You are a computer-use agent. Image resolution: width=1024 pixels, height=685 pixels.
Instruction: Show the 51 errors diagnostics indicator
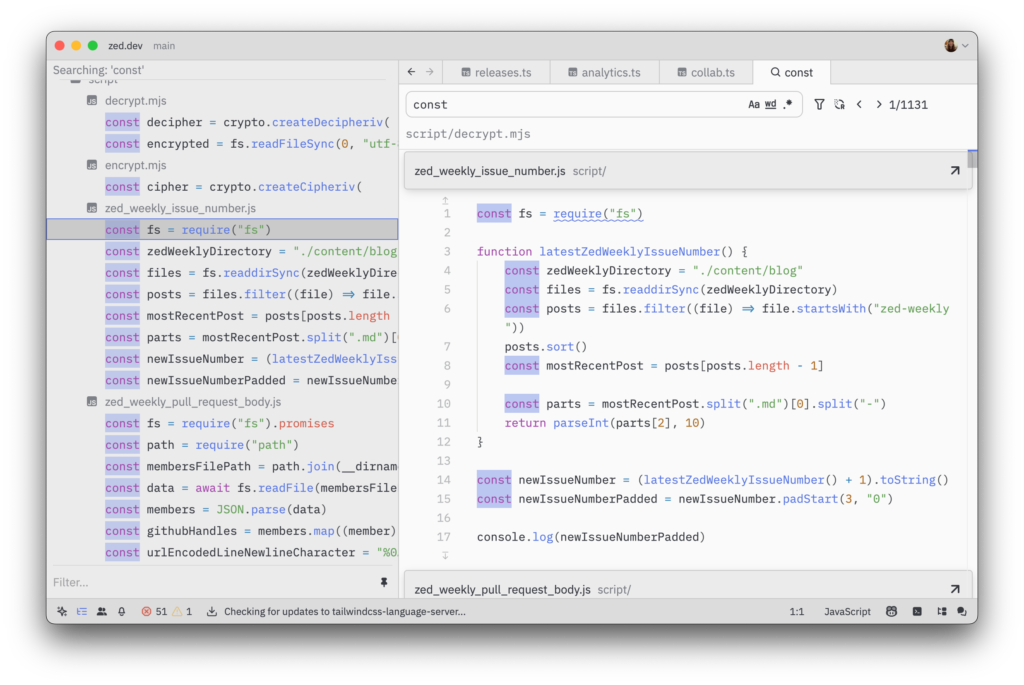tap(154, 612)
